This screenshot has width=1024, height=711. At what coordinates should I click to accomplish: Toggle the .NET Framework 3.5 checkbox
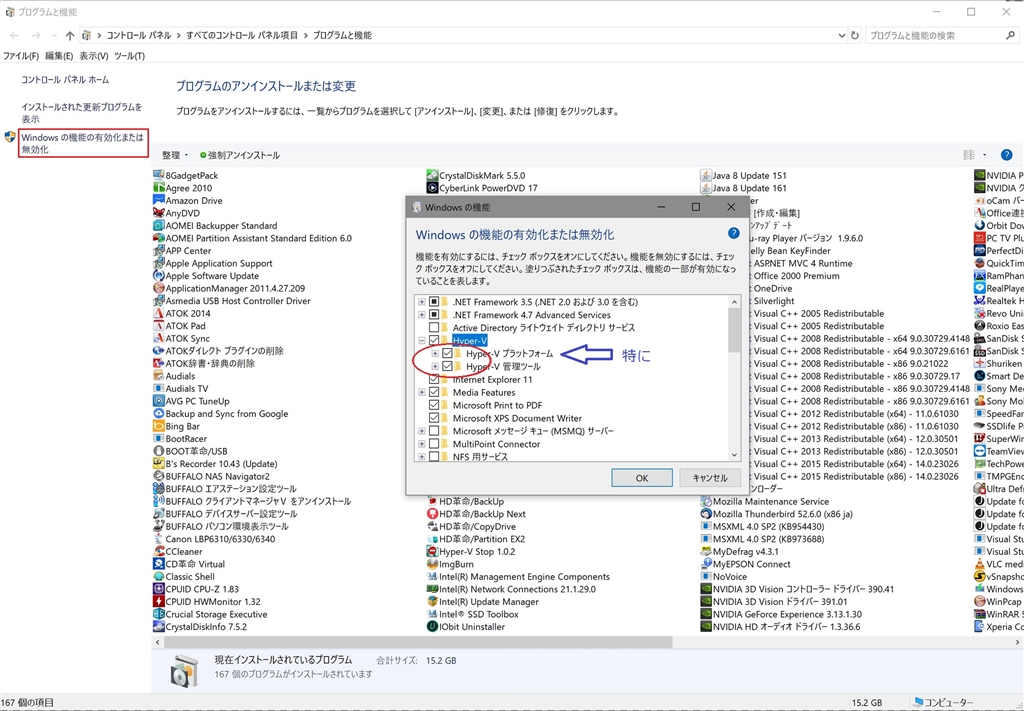click(x=434, y=302)
